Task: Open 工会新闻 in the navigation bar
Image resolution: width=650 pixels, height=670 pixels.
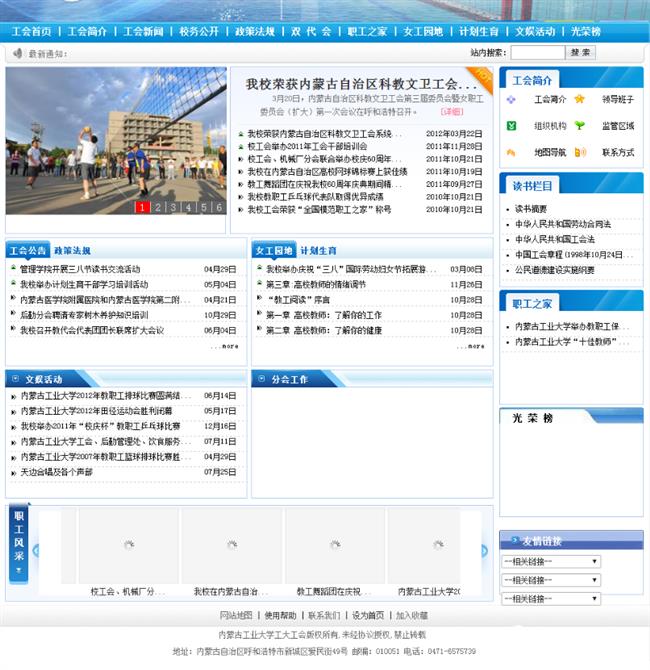Action: point(144,32)
